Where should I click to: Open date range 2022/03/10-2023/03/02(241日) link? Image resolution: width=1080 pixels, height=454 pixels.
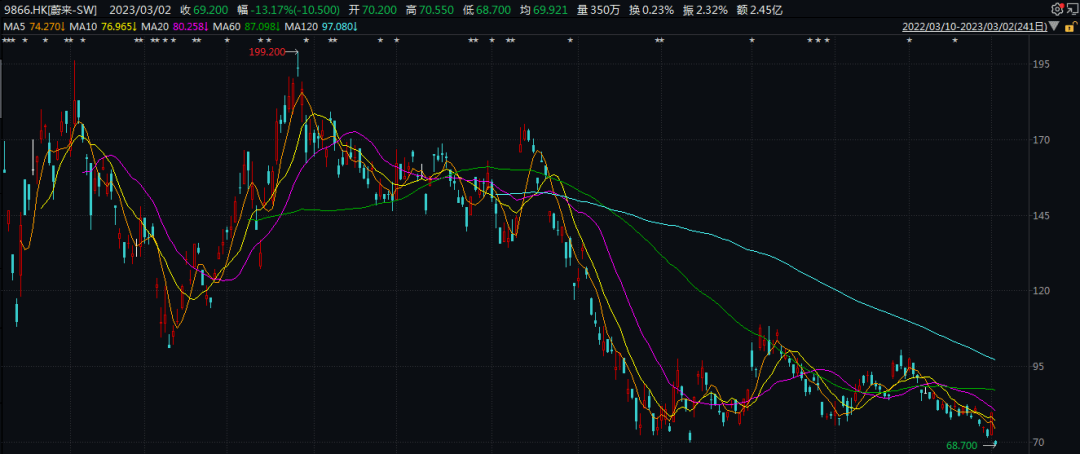[x=975, y=27]
